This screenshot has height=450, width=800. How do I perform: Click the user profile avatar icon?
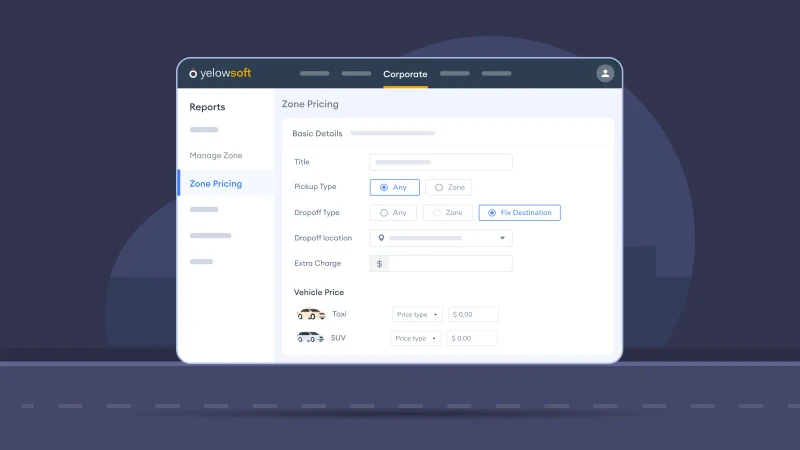pyautogui.click(x=605, y=74)
